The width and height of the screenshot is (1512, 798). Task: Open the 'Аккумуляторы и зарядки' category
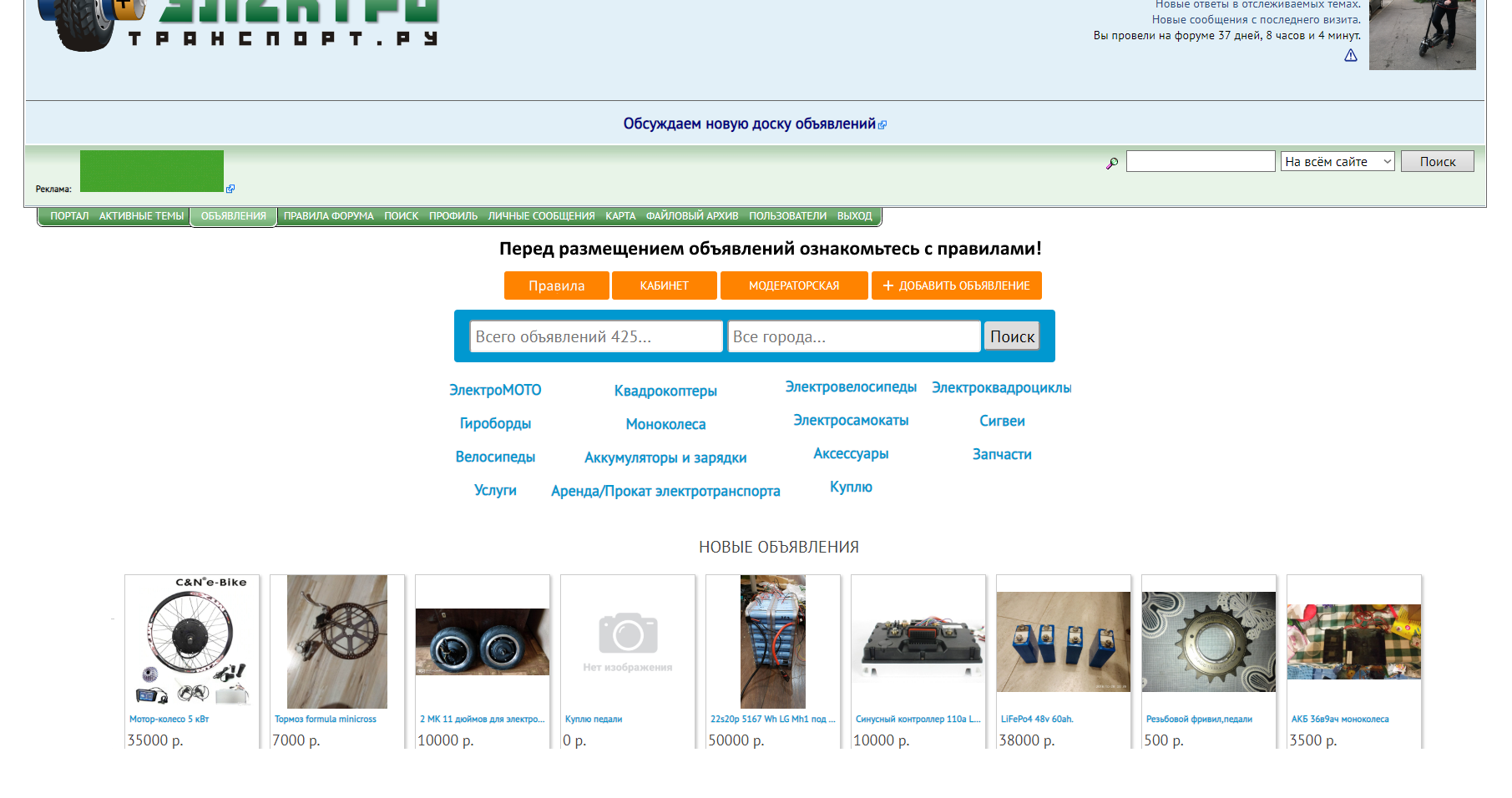click(x=665, y=457)
